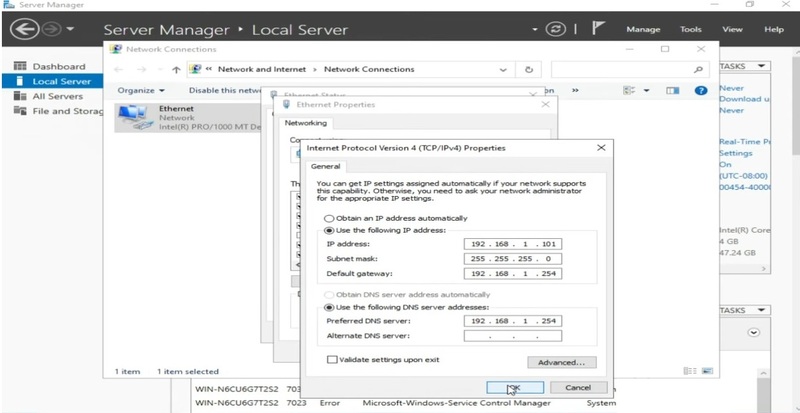This screenshot has height=413, width=800.
Task: Click Network and Internet in the breadcrumb
Action: tap(262, 69)
